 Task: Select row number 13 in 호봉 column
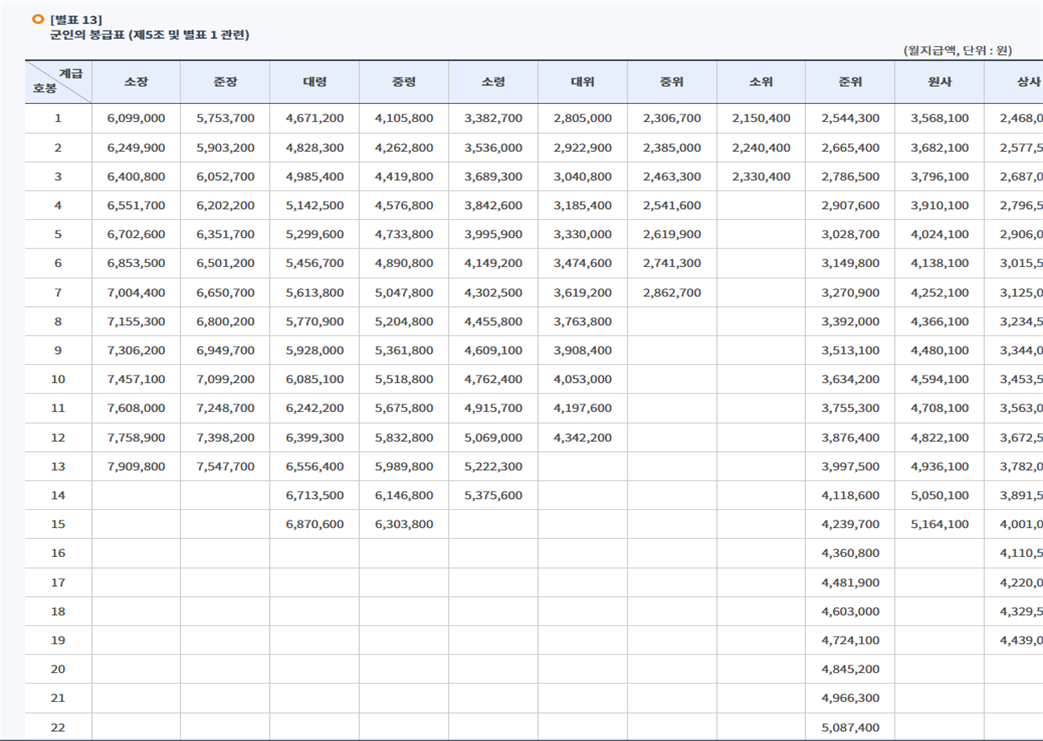pos(58,467)
